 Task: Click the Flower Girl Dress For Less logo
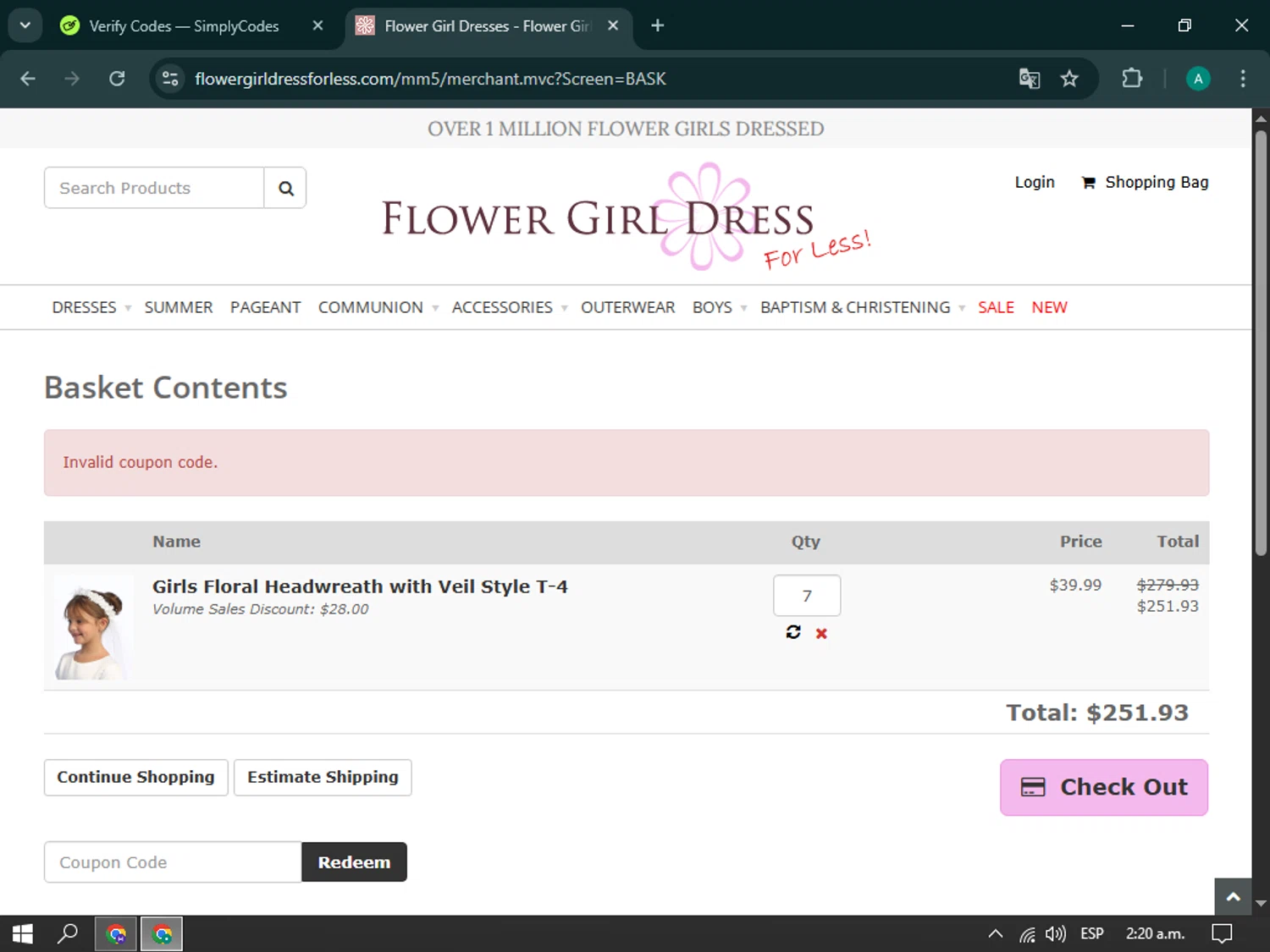pyautogui.click(x=626, y=217)
